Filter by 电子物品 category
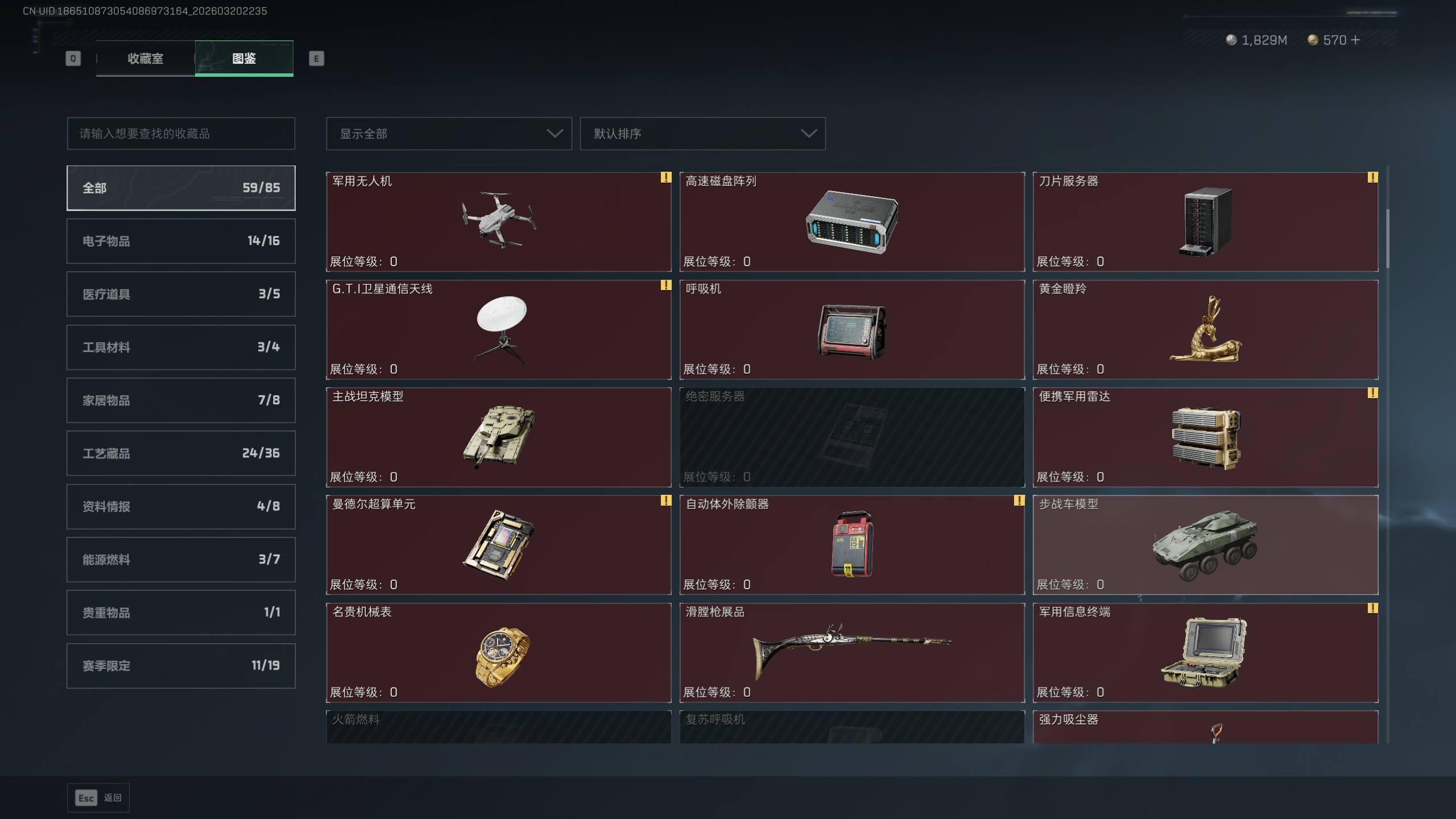This screenshot has height=819, width=1456. [181, 241]
